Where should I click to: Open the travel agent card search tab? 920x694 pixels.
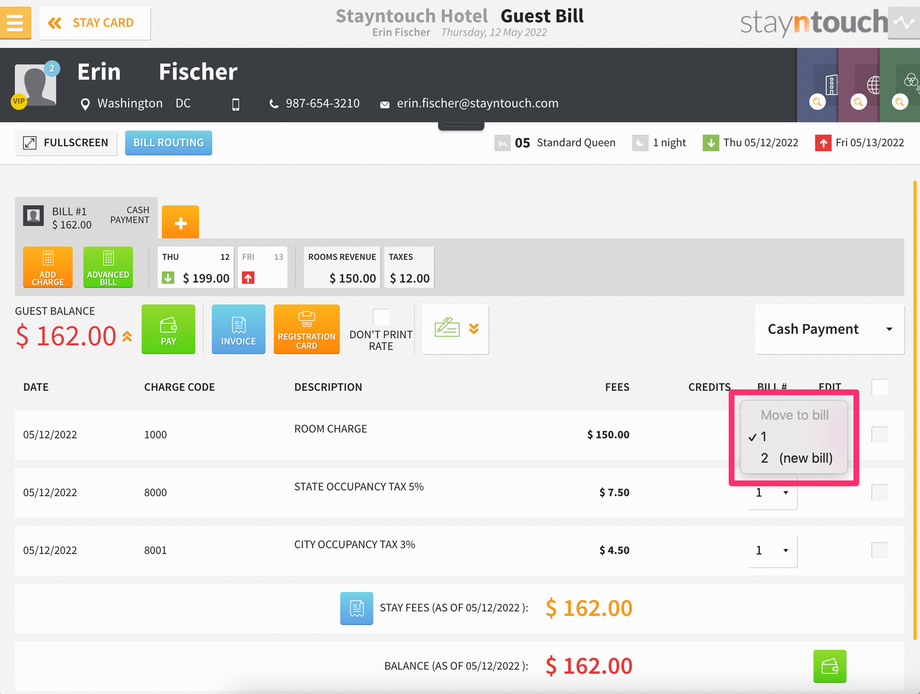tap(858, 86)
